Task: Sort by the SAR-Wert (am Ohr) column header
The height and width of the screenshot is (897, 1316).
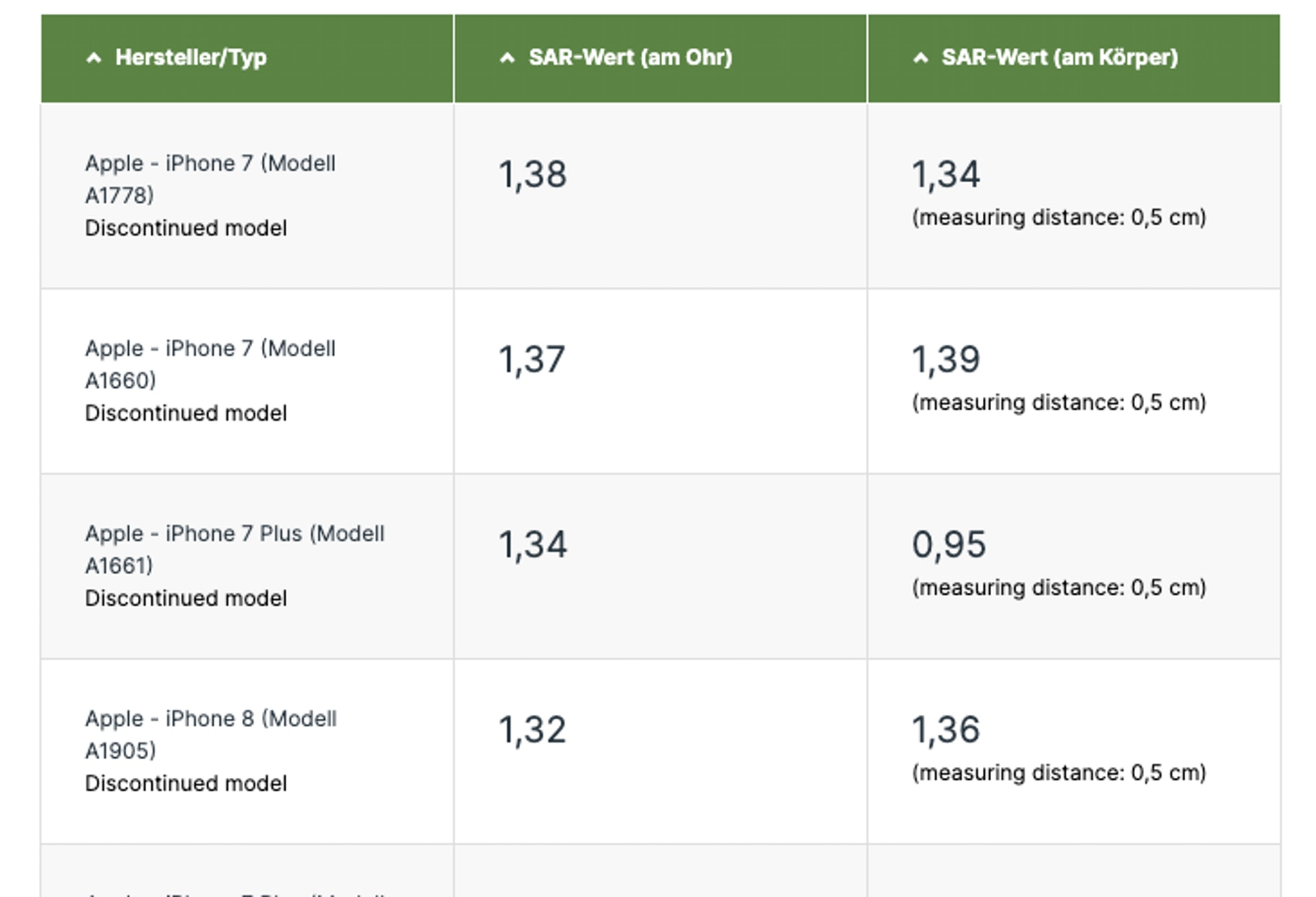Action: 630,58
